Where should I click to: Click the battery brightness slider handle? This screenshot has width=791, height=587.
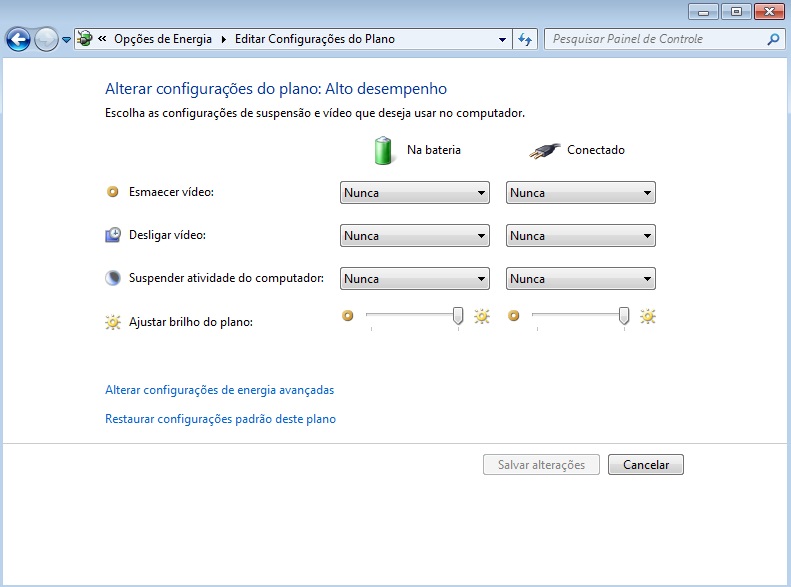tap(458, 316)
